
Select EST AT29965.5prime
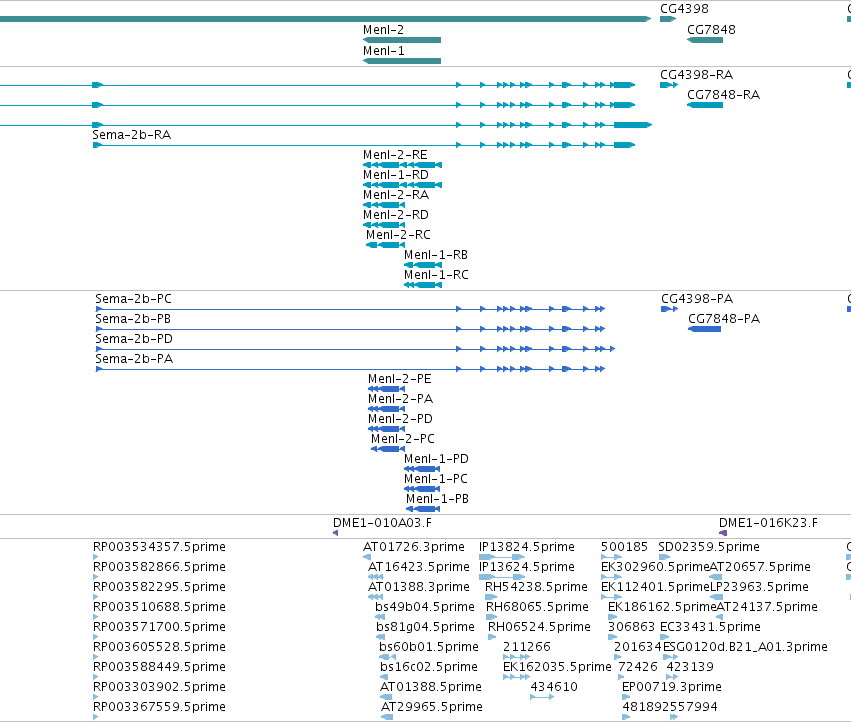coord(431,708)
